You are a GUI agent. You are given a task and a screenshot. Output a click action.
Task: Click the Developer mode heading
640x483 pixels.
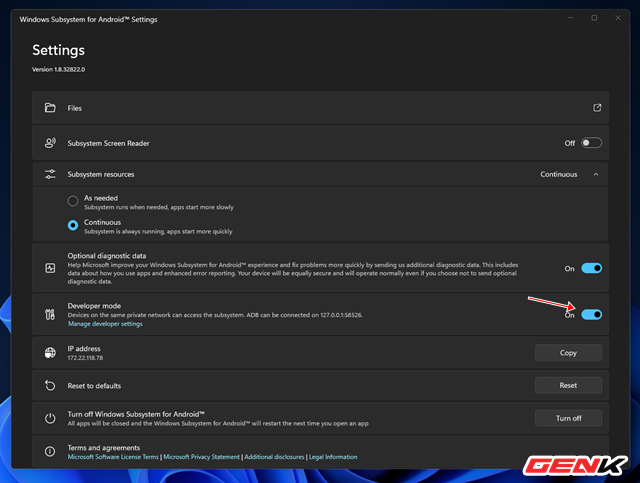[94, 306]
